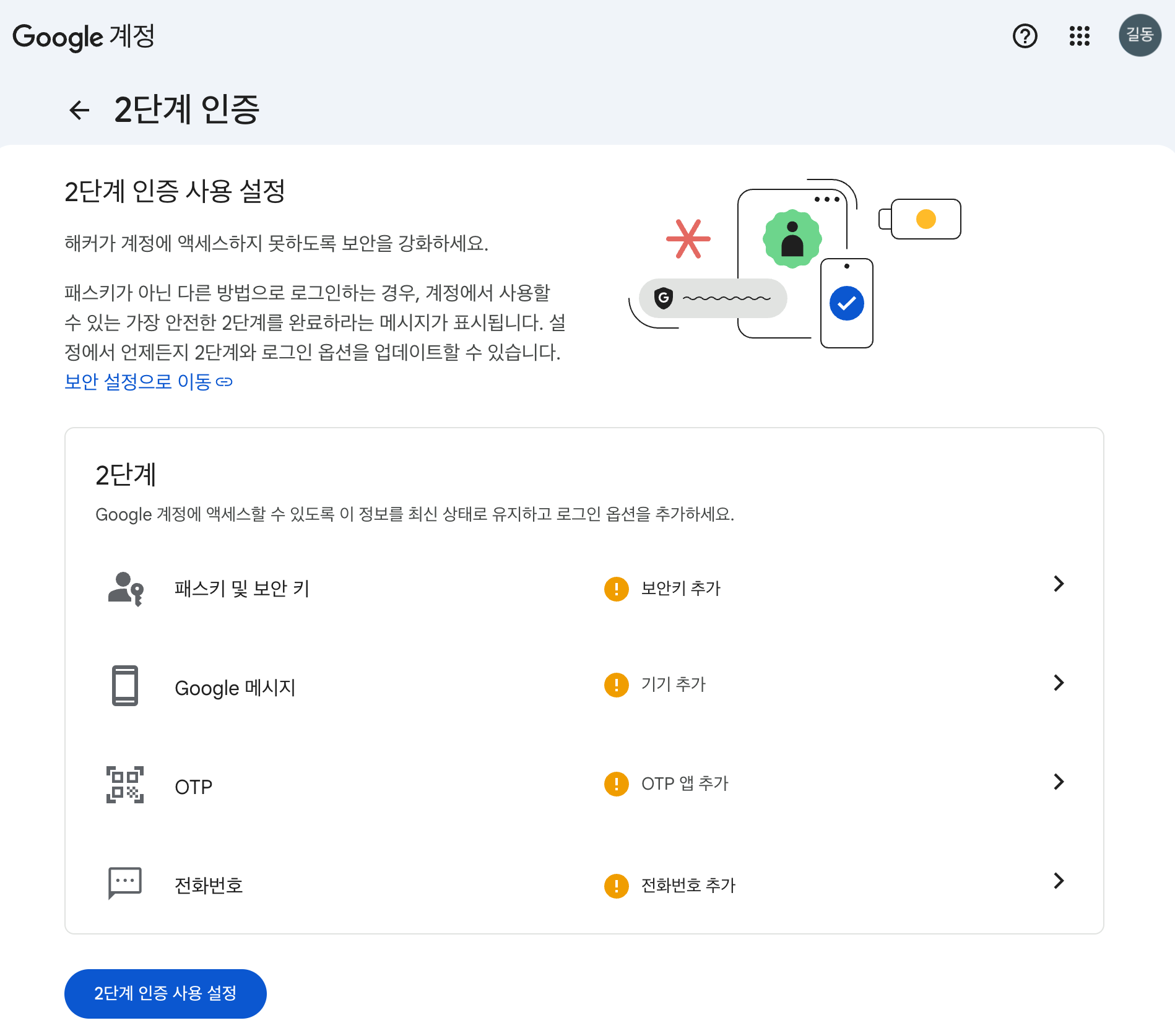
Task: Open the 길동 account avatar
Action: click(x=1139, y=35)
